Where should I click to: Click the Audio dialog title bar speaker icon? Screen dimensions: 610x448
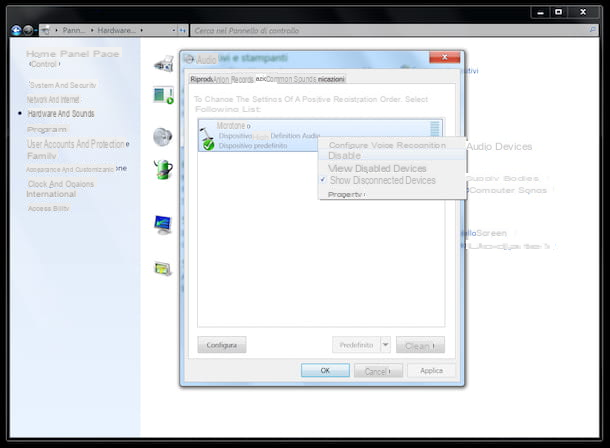pyautogui.click(x=189, y=59)
